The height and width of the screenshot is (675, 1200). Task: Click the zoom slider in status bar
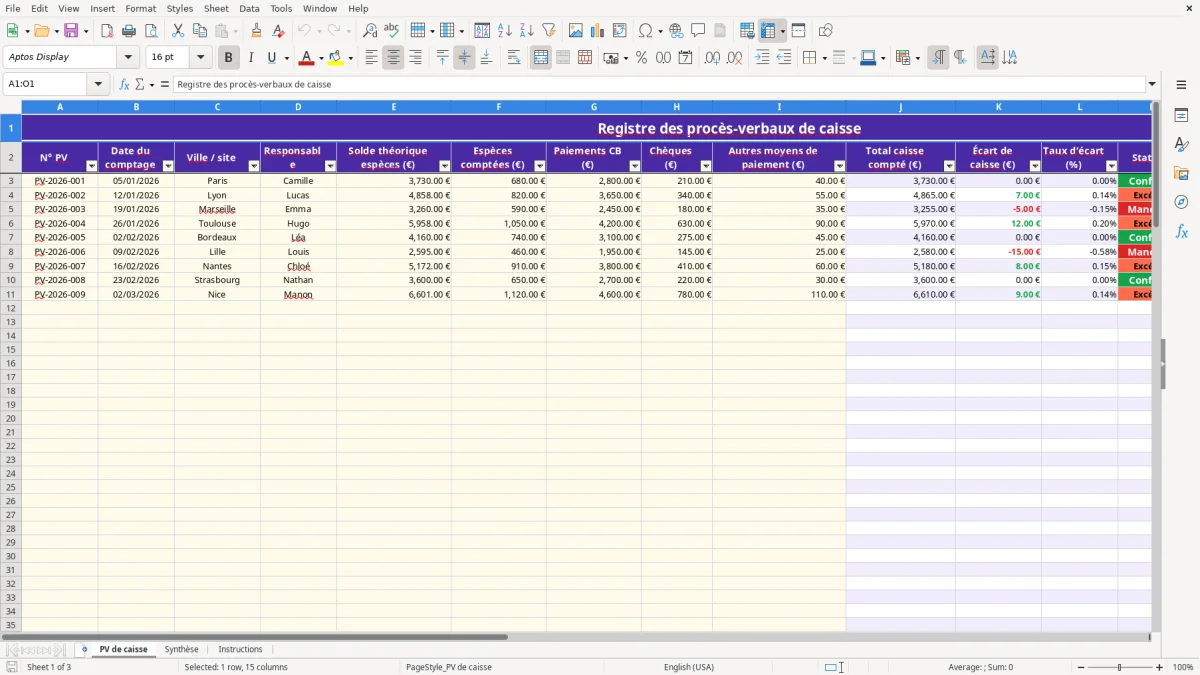point(1118,667)
